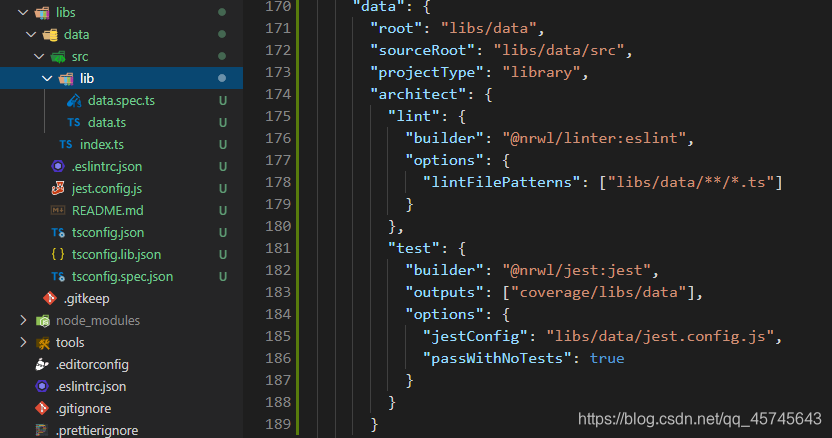
Task: Click the git icon beside .gitignore
Action: click(x=42, y=408)
